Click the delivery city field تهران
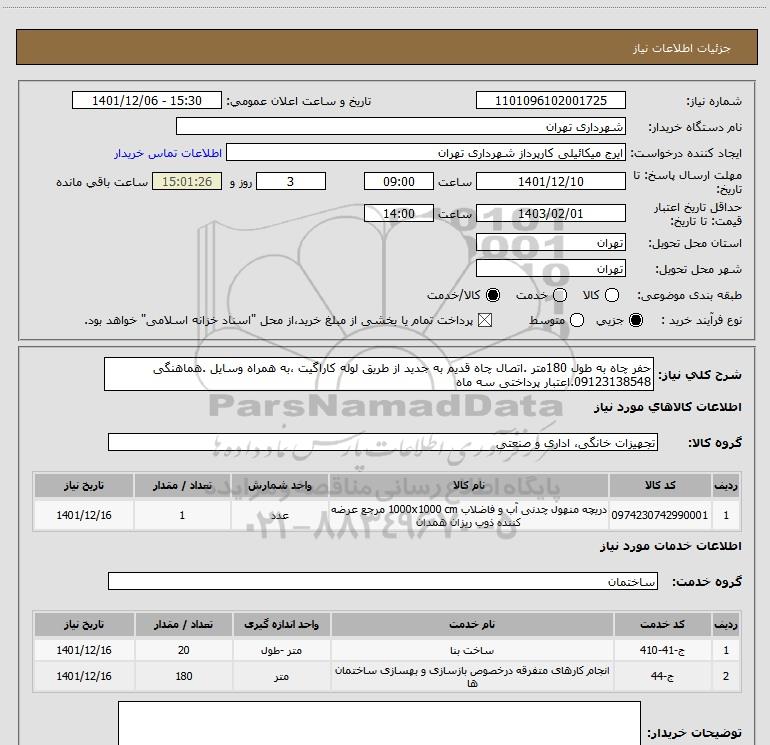Screen dimensions: 770x745 (550, 268)
